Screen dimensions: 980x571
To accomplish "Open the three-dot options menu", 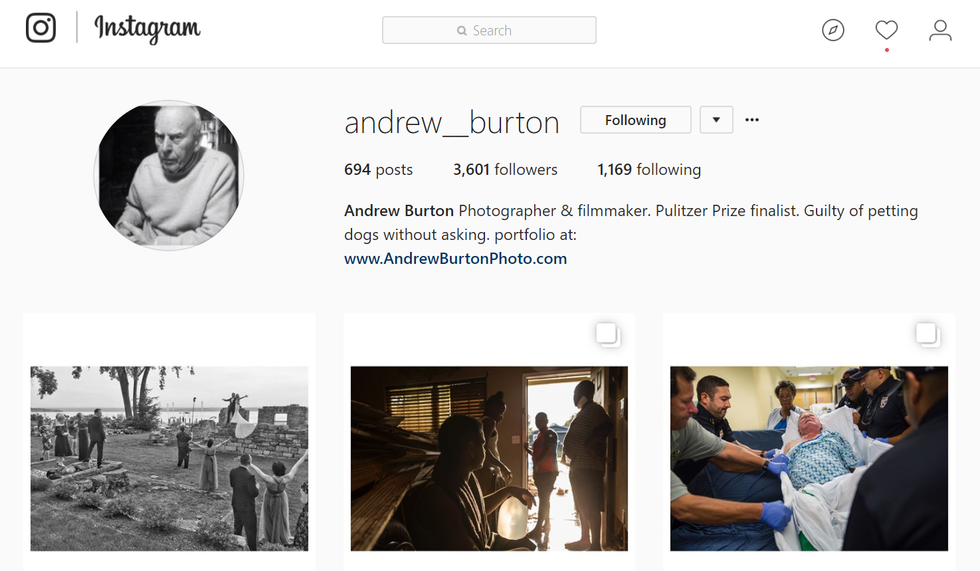I will click(752, 120).
